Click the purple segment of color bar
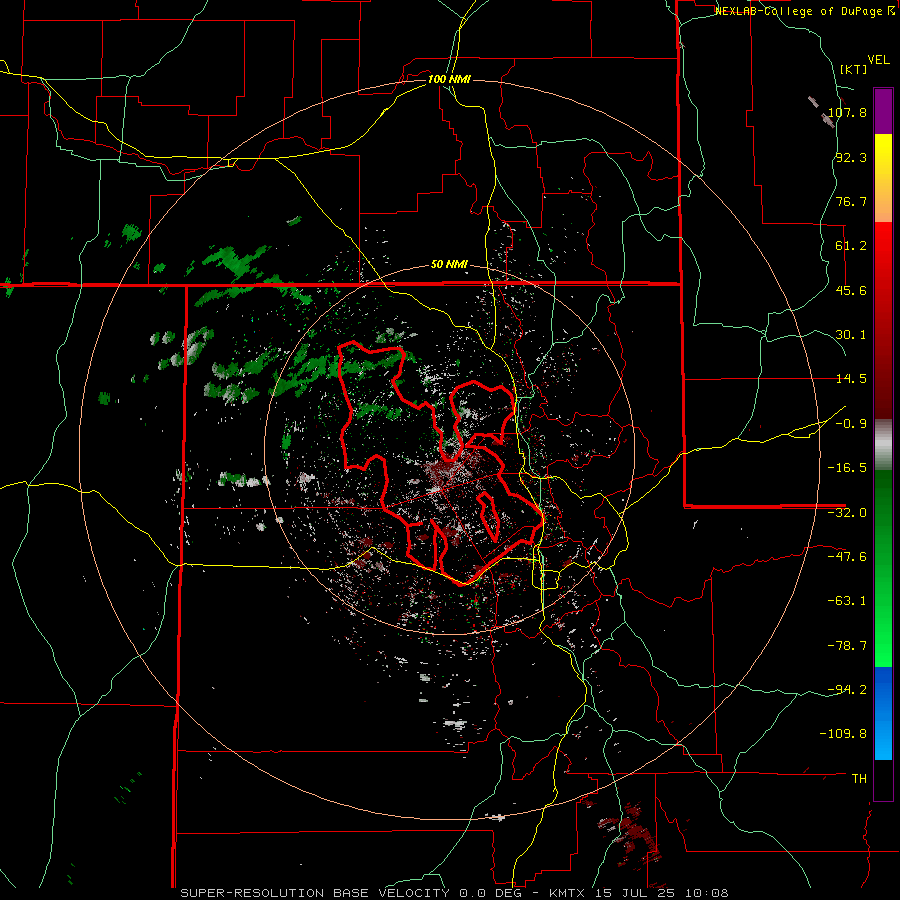The width and height of the screenshot is (900, 900). point(883,111)
